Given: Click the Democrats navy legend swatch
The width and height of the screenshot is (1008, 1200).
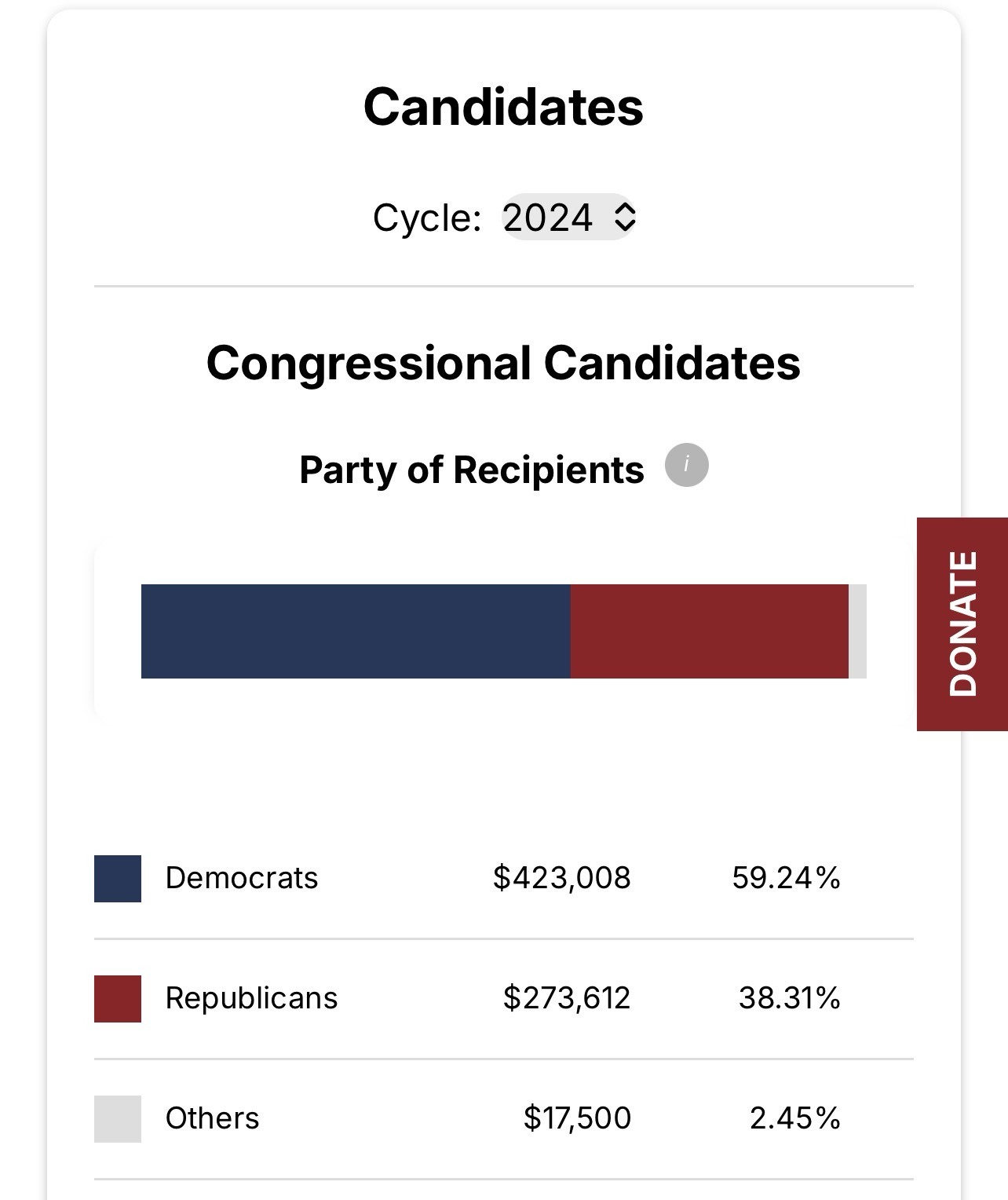Looking at the screenshot, I should tap(118, 879).
